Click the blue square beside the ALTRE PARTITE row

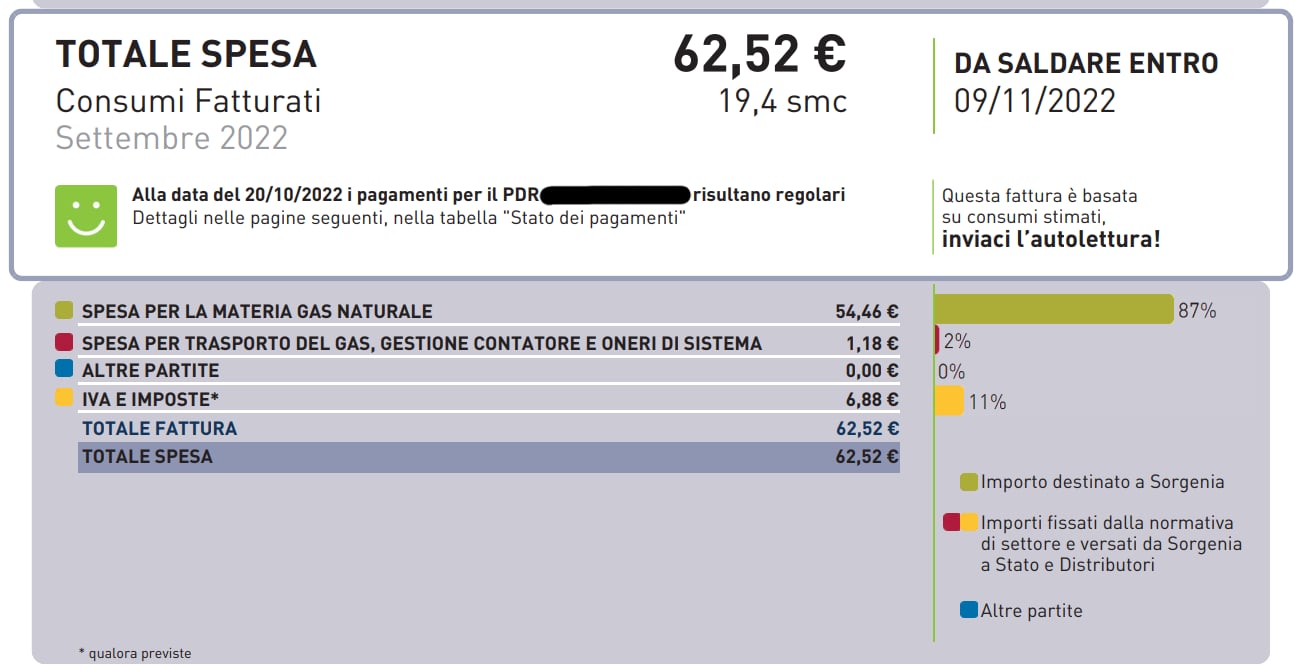(x=65, y=369)
